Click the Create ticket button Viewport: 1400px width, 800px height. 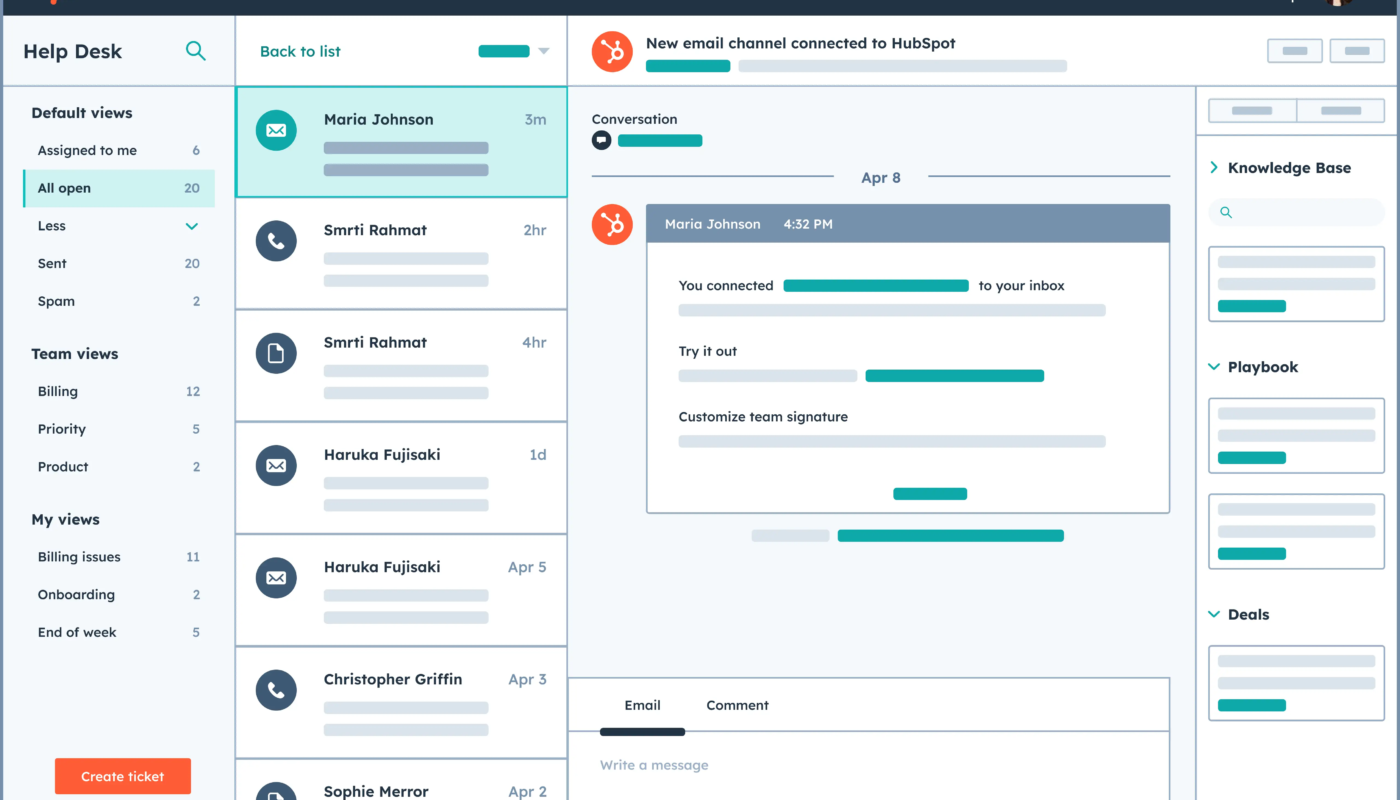[x=123, y=776]
